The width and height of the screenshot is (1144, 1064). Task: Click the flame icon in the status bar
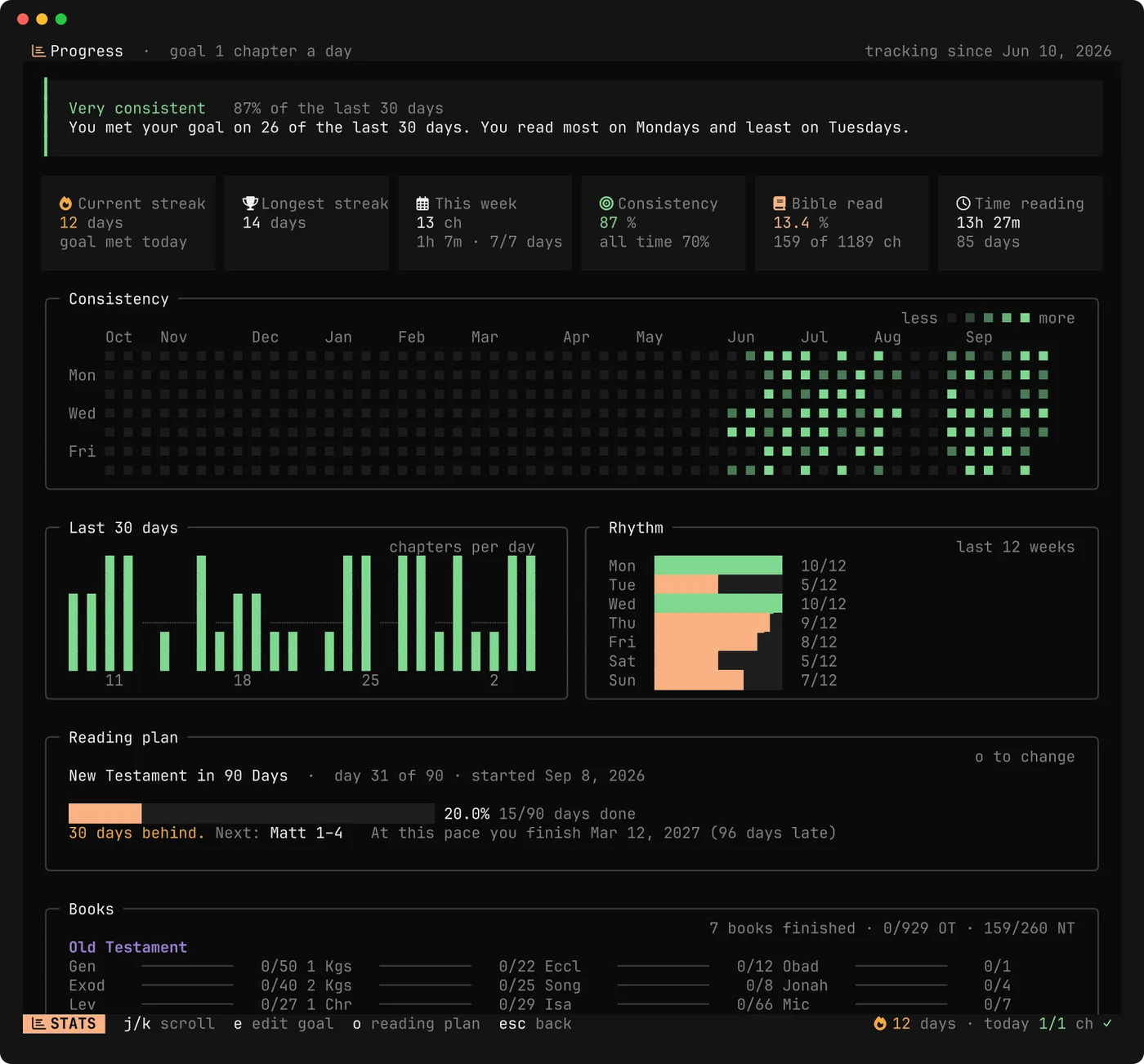880,1024
